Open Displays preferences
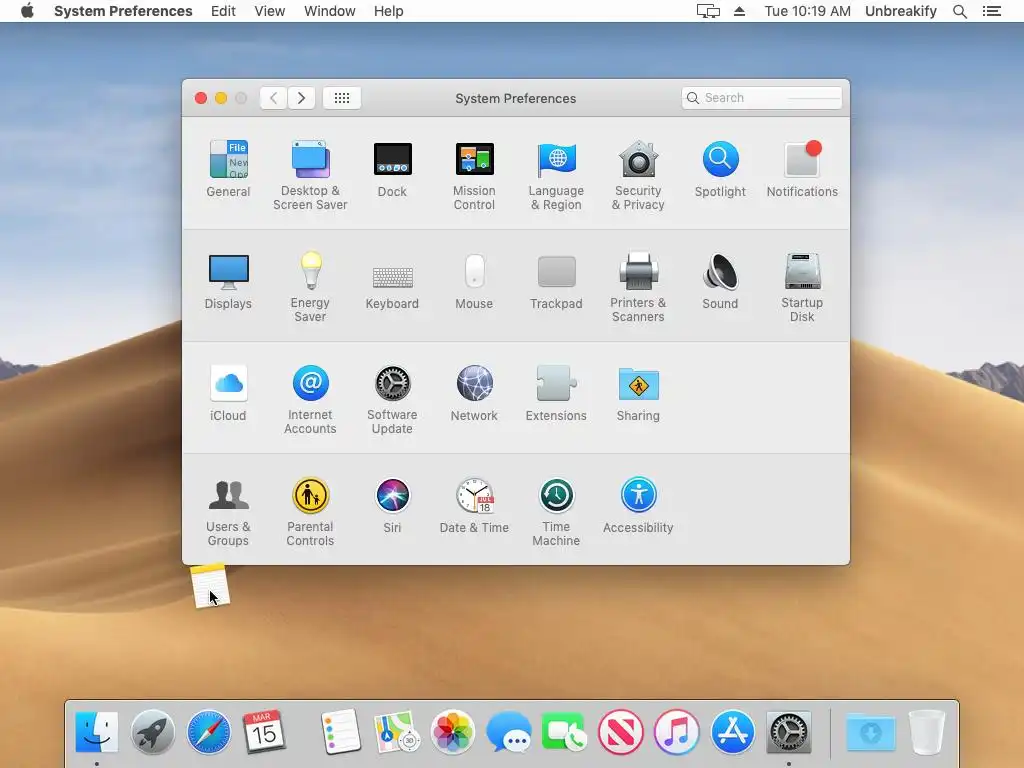The image size is (1024, 768). coord(228,281)
